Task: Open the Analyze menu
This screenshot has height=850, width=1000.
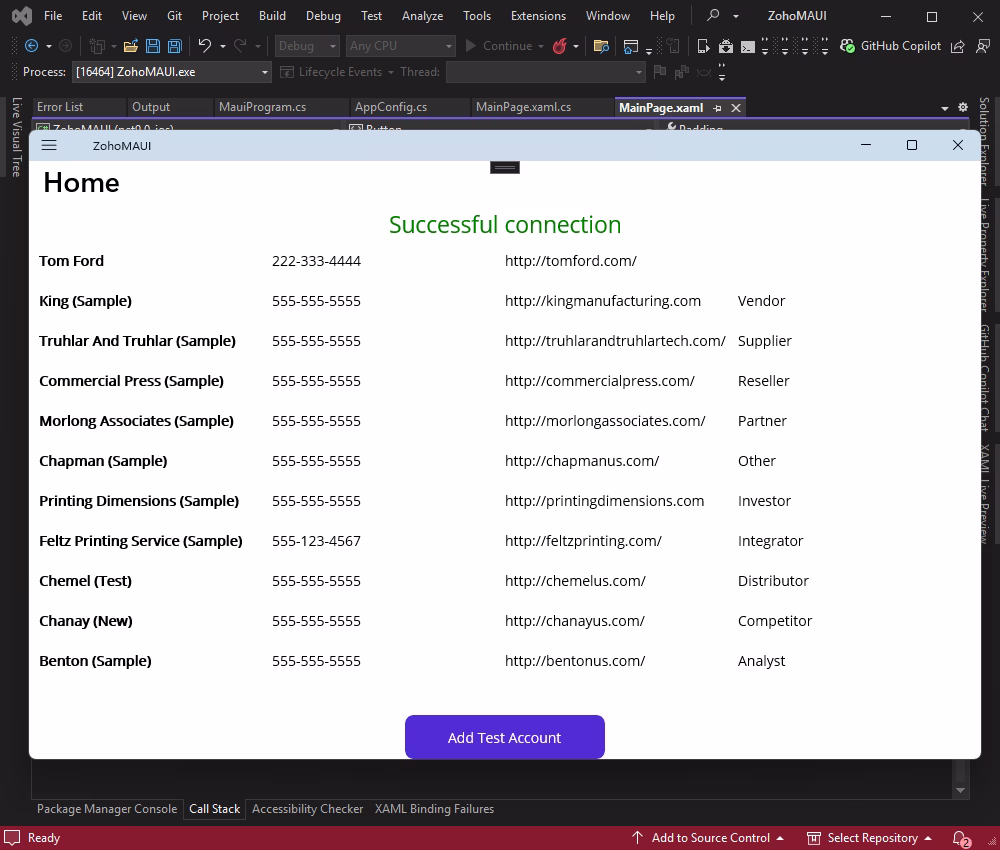Action: tap(422, 16)
